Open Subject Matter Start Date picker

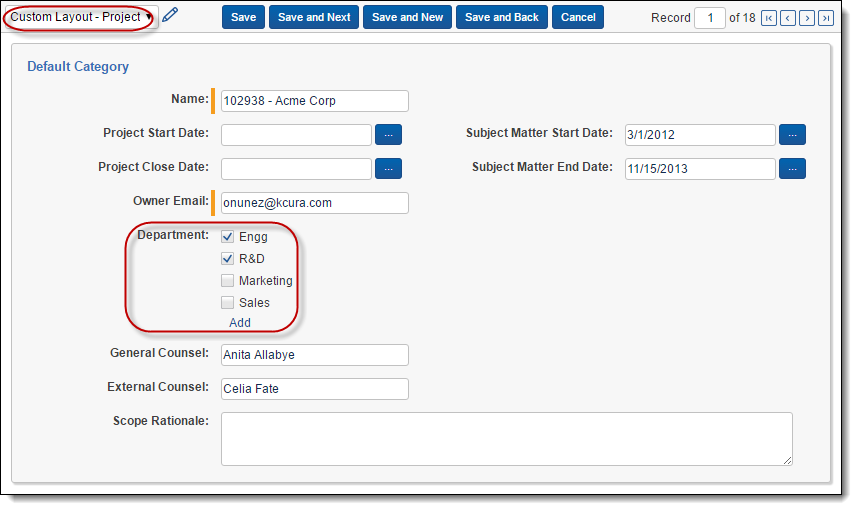click(792, 135)
